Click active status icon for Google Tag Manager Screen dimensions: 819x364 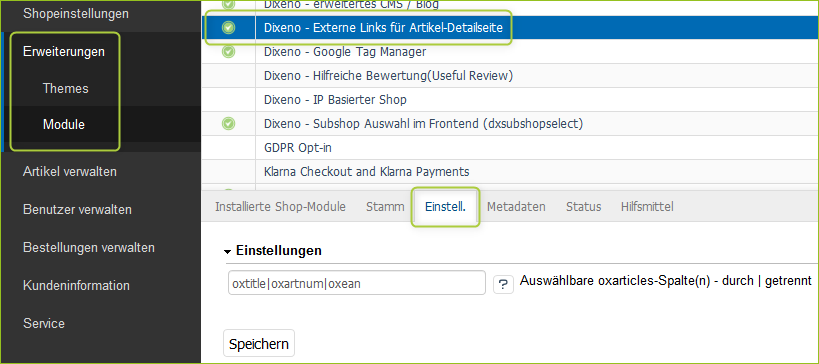pyautogui.click(x=228, y=52)
